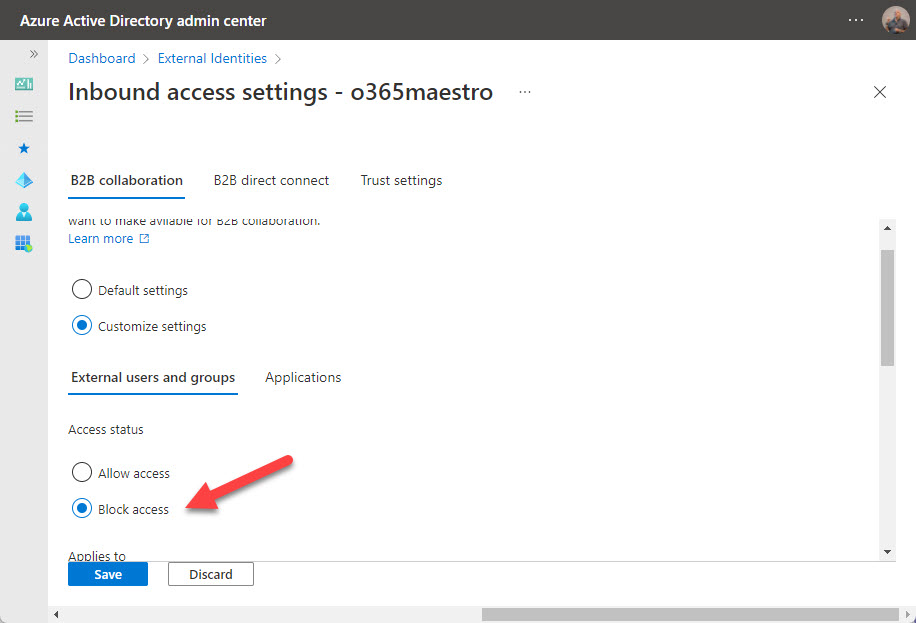Open the account profile avatar
916x623 pixels.
(x=896, y=20)
